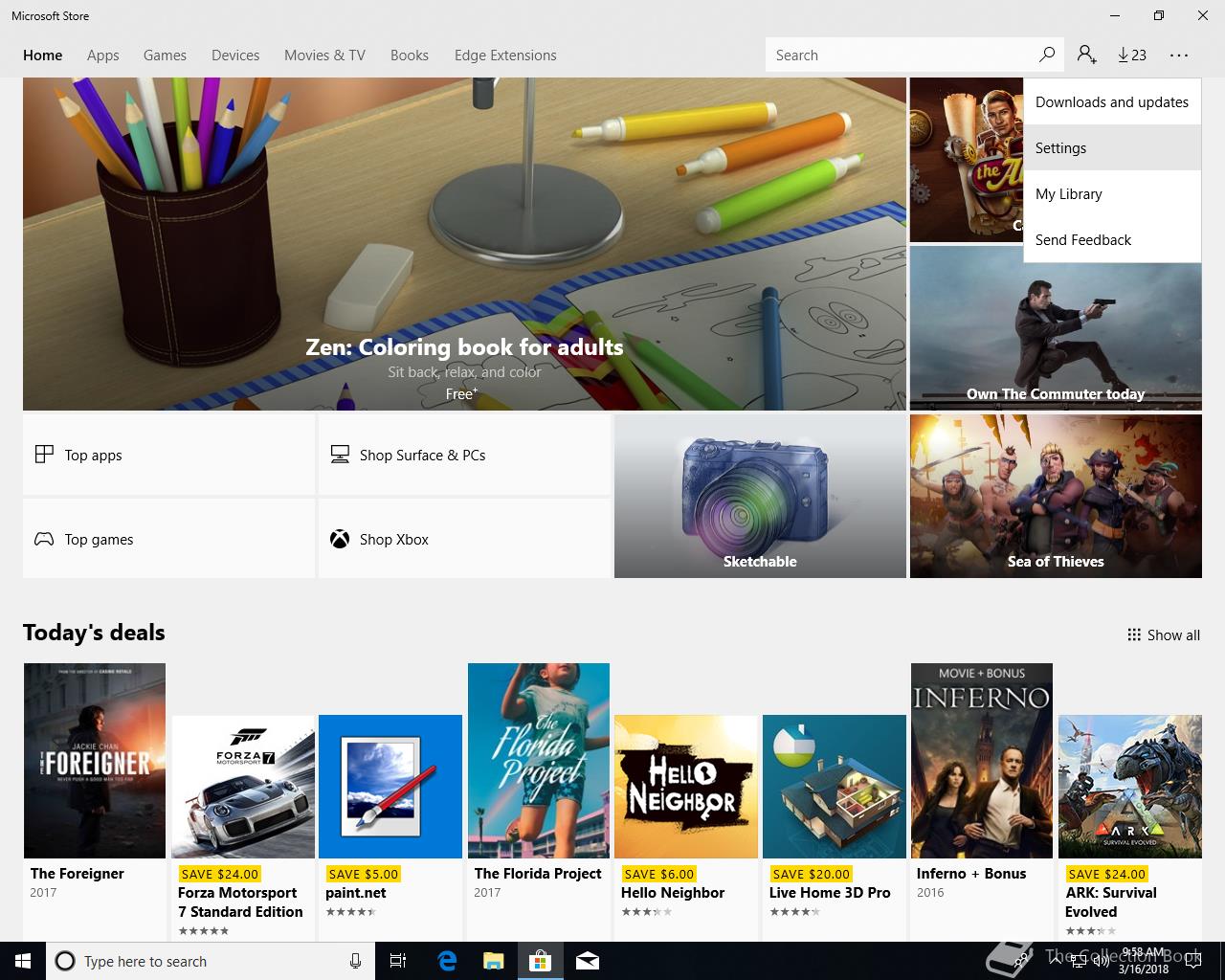Open File Explorer from the taskbar

(493, 961)
